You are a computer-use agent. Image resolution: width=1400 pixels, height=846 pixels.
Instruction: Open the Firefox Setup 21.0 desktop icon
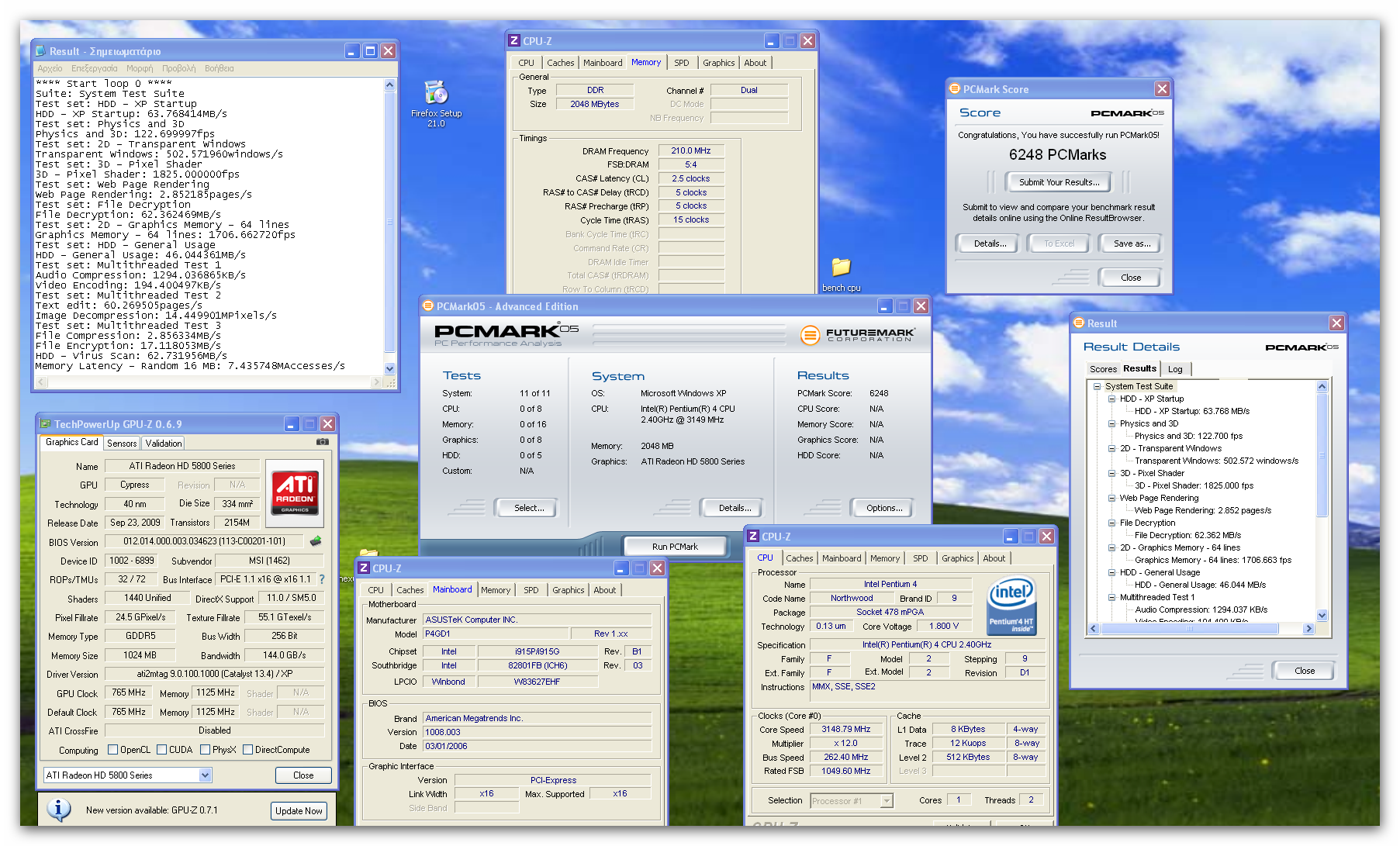point(436,104)
